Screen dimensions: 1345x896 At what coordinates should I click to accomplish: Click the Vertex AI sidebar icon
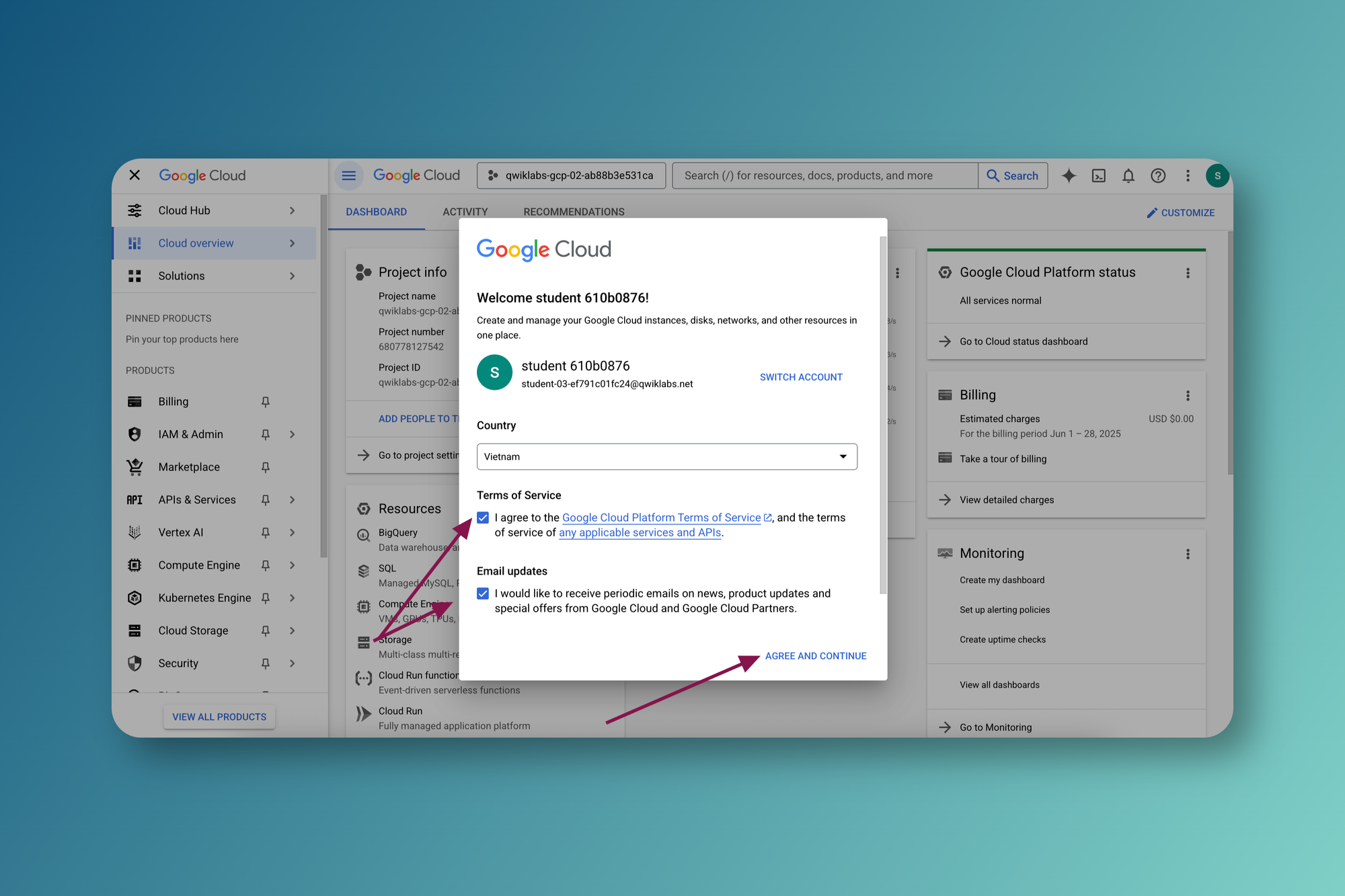134,532
